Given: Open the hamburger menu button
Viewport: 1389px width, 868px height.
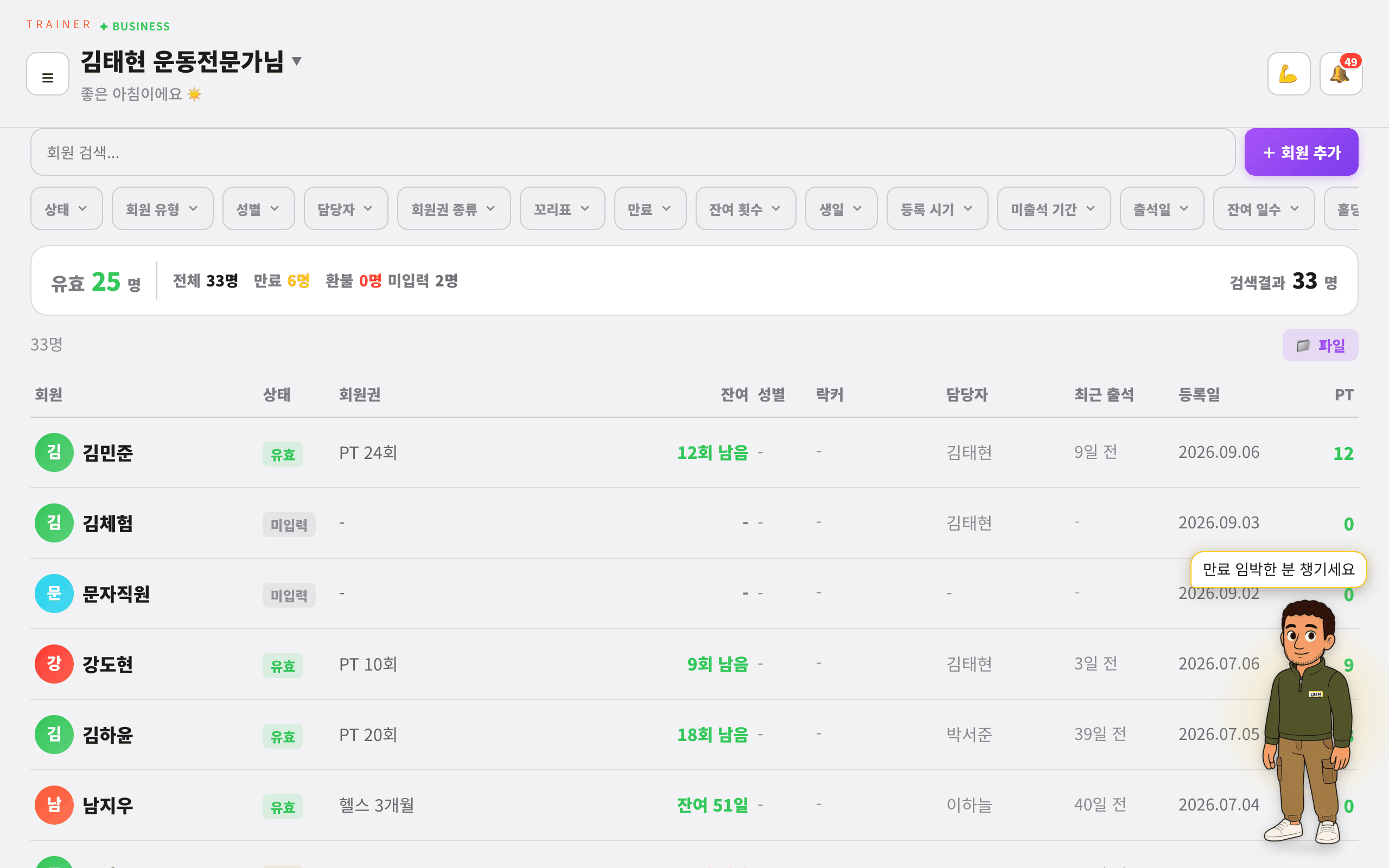Looking at the screenshot, I should coord(48,74).
